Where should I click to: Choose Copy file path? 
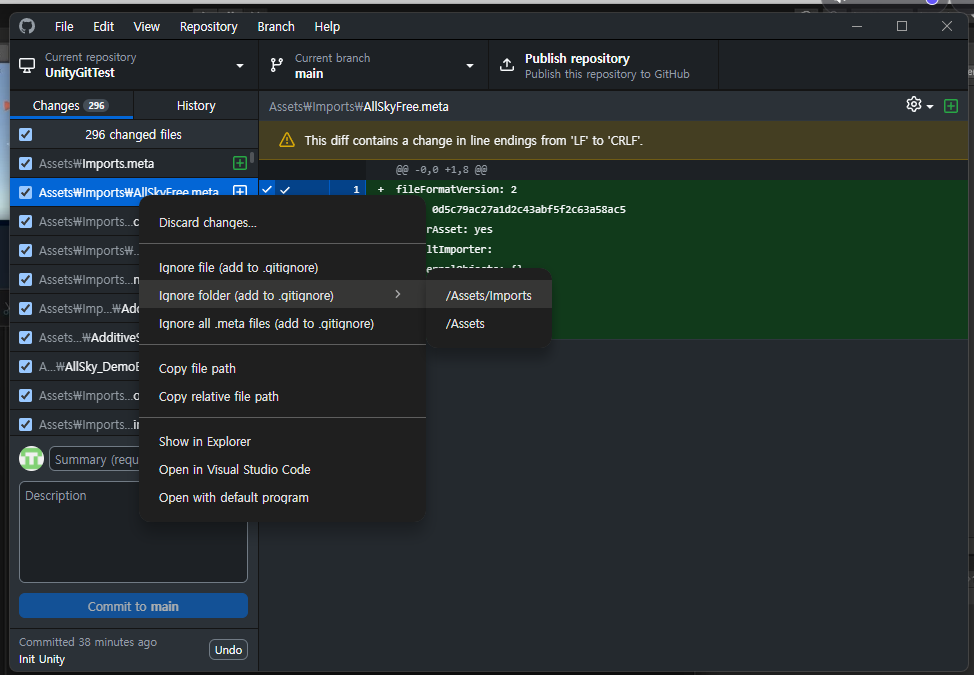tap(283, 368)
